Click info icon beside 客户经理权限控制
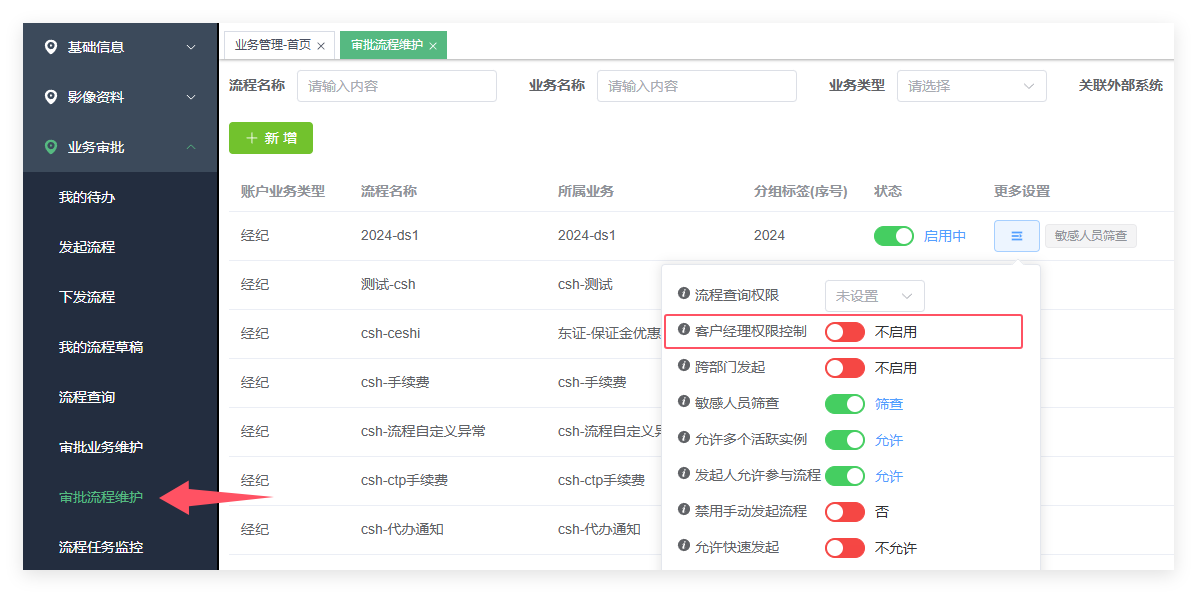The width and height of the screenshot is (1197, 593). [x=684, y=329]
